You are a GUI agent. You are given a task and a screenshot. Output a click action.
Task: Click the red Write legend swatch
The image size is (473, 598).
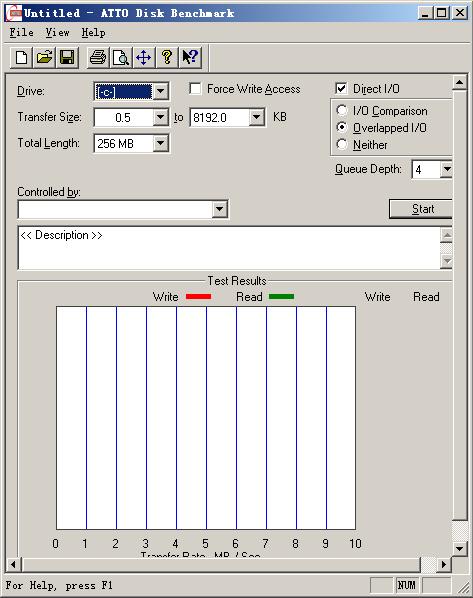198,296
